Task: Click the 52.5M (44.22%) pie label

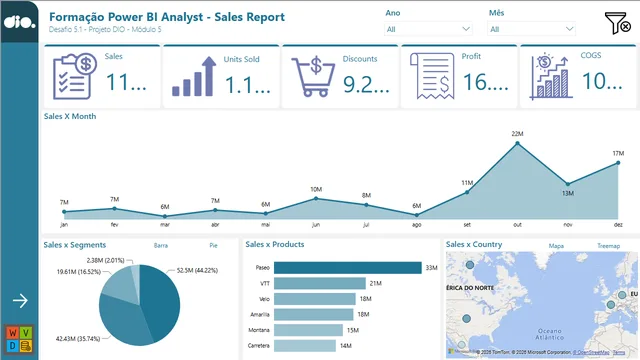Action: coord(197,270)
